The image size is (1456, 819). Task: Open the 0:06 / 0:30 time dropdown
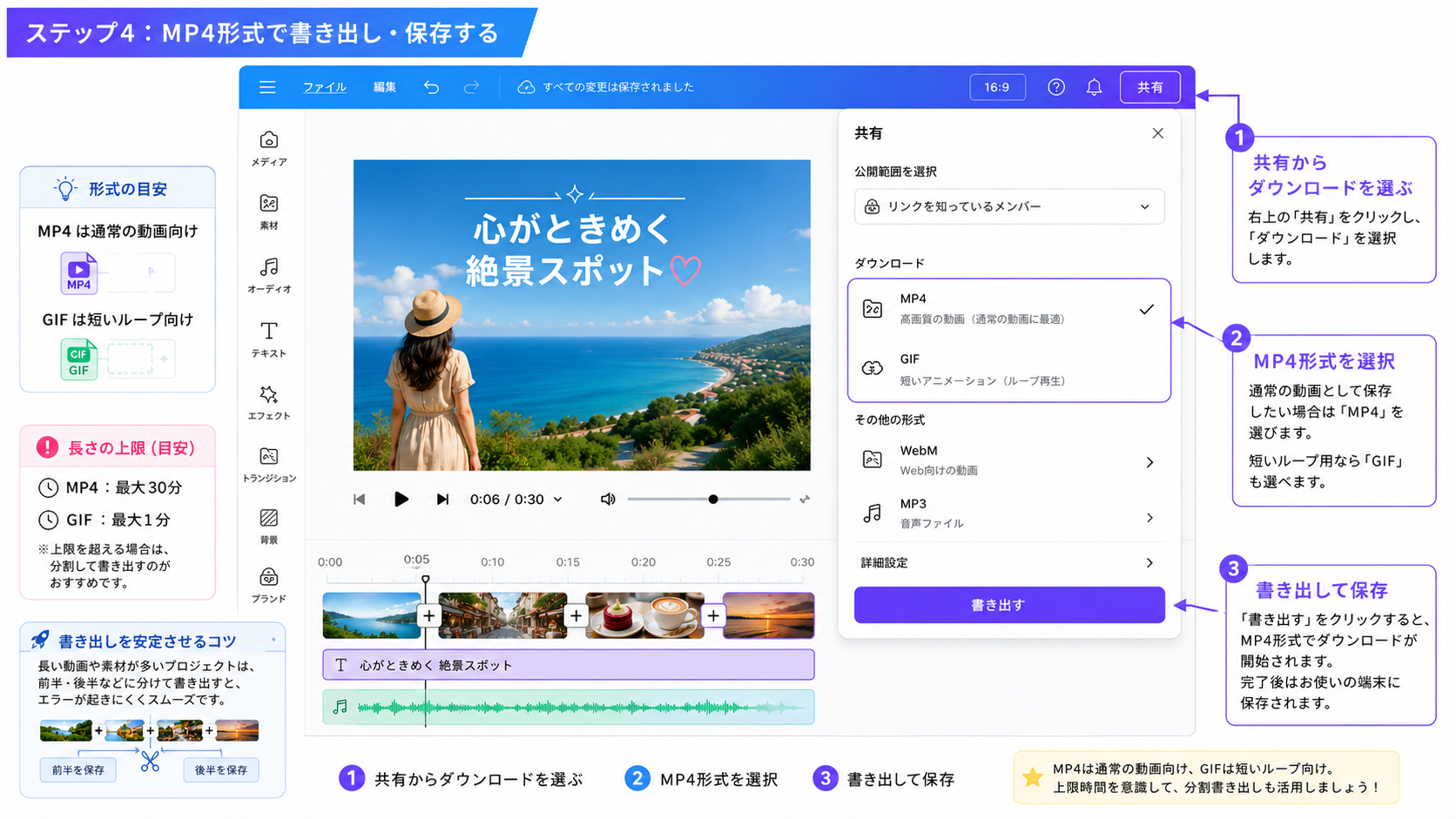click(x=516, y=499)
